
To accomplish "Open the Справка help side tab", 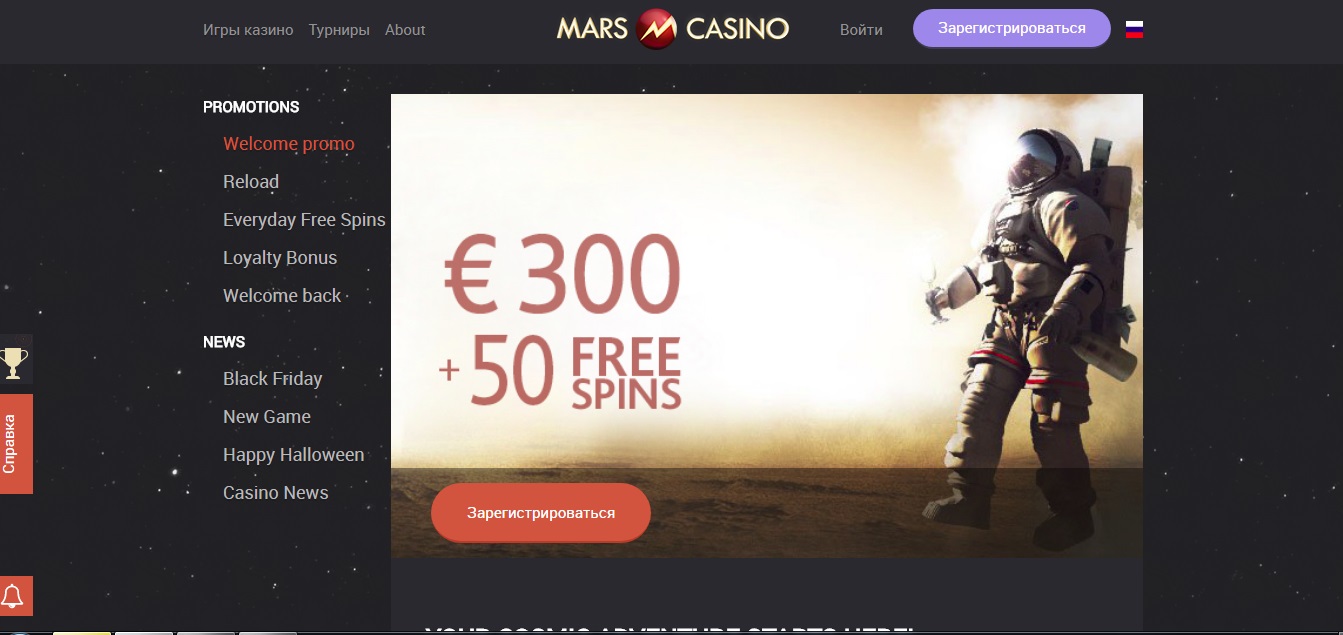I will pyautogui.click(x=15, y=443).
